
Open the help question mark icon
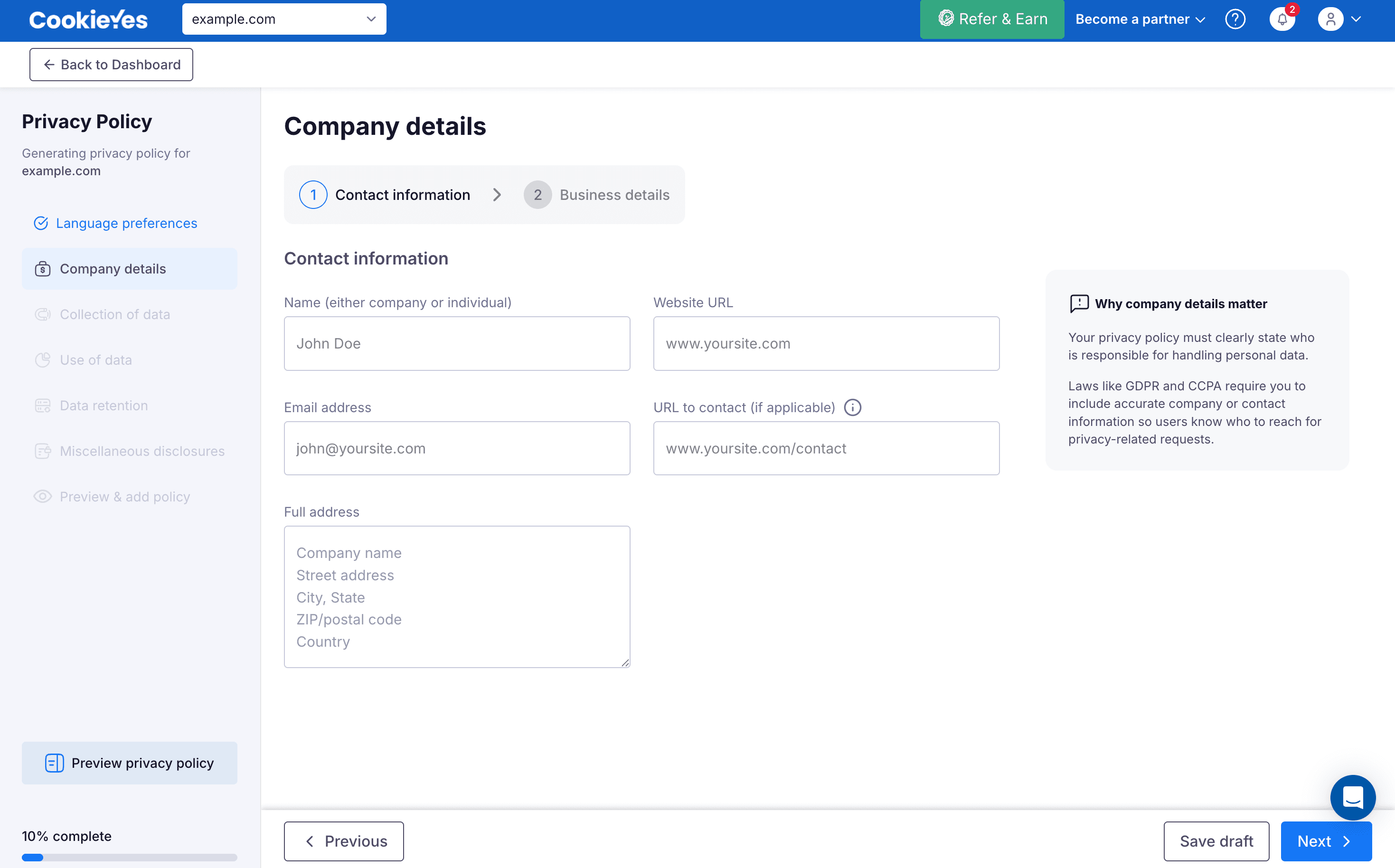pos(1235,19)
